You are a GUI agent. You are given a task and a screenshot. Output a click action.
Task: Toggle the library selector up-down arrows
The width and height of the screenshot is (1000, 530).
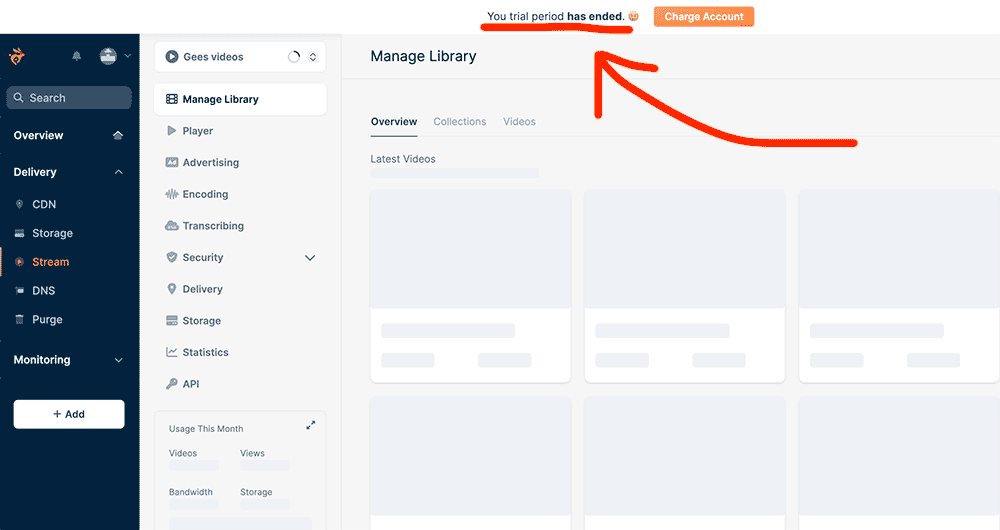pos(312,57)
